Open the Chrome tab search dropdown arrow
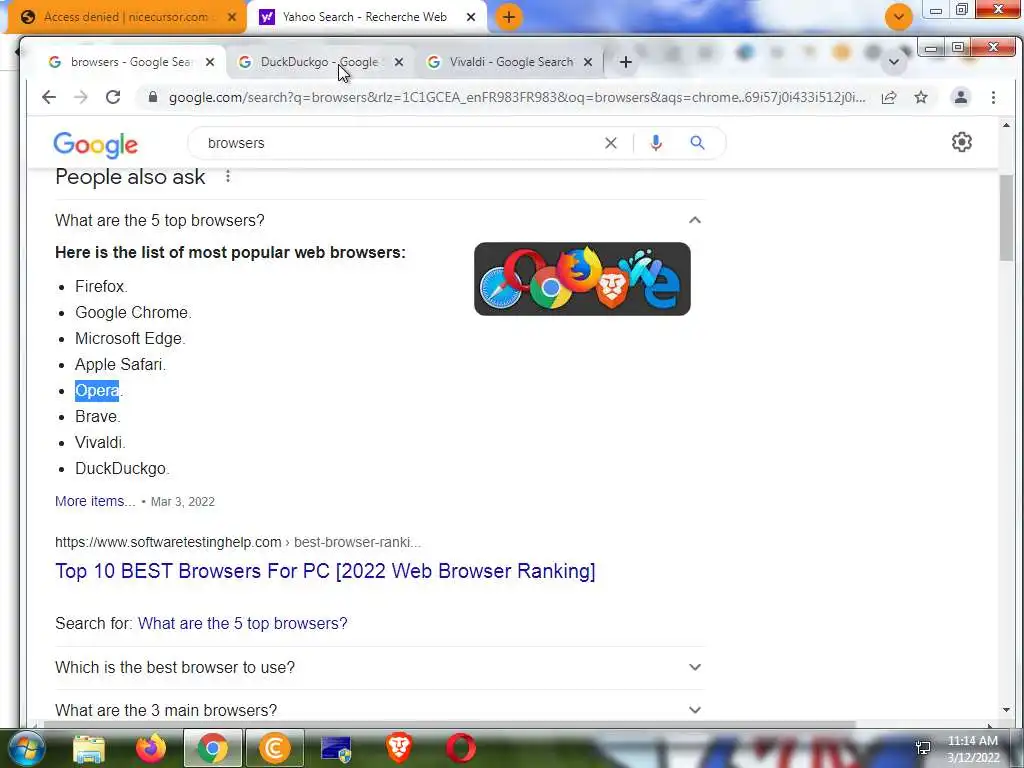The image size is (1024, 768). coord(894,62)
